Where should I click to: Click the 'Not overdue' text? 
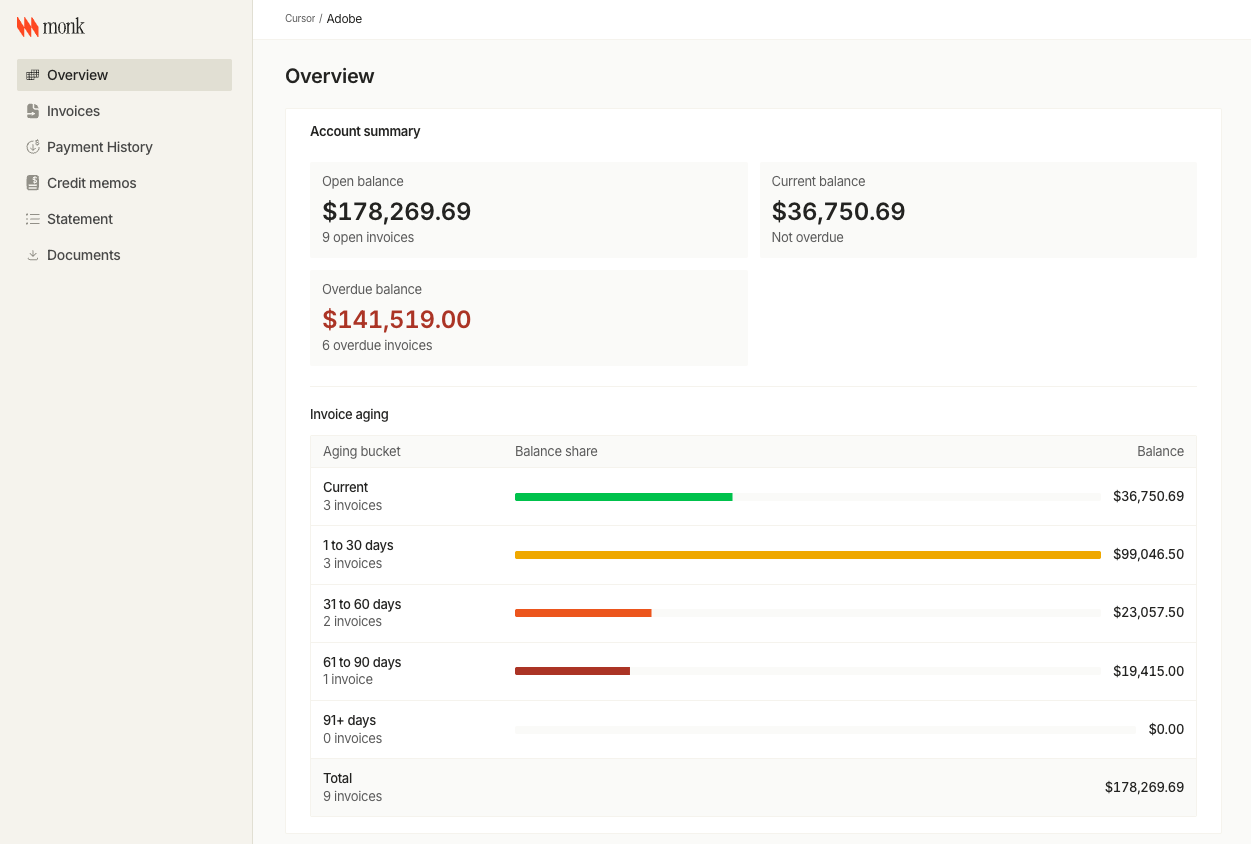[808, 238]
